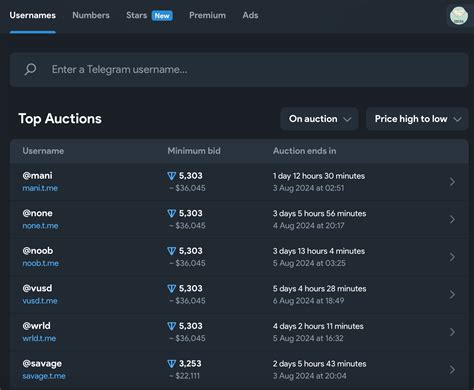Viewport: 474px width, 390px height.
Task: Click the TON icon beside @mani bid
Action: tap(171, 176)
